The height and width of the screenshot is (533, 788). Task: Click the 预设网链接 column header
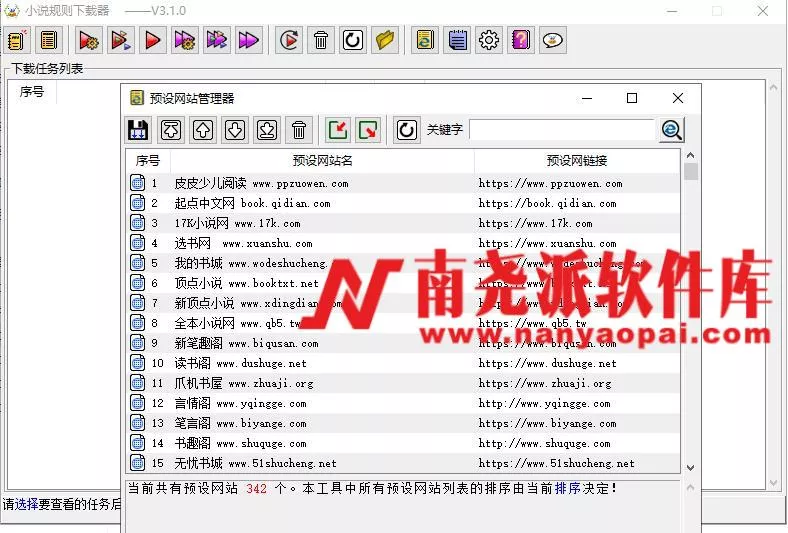pyautogui.click(x=577, y=161)
